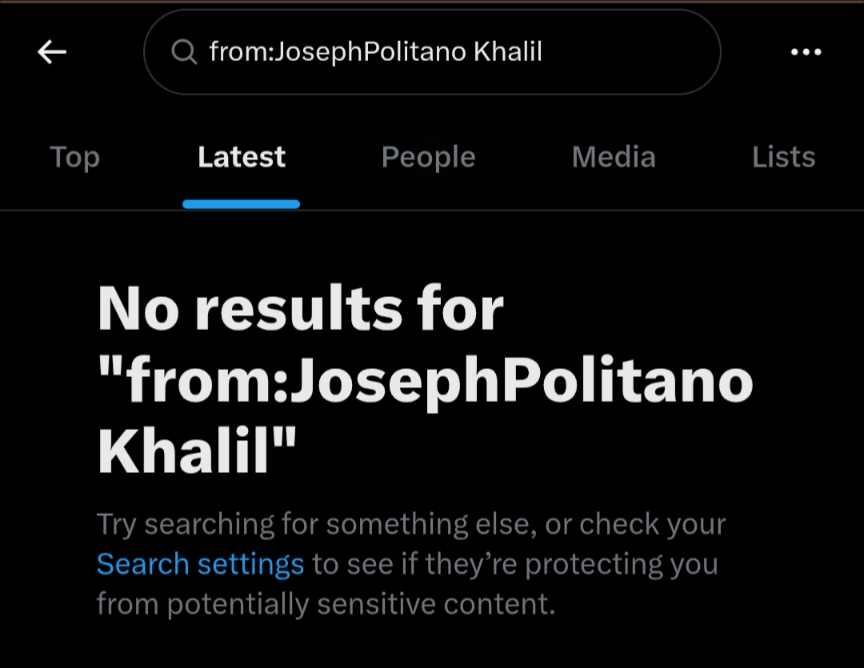Click the magnifying glass search icon
Image resolution: width=864 pixels, height=668 pixels.
184,52
